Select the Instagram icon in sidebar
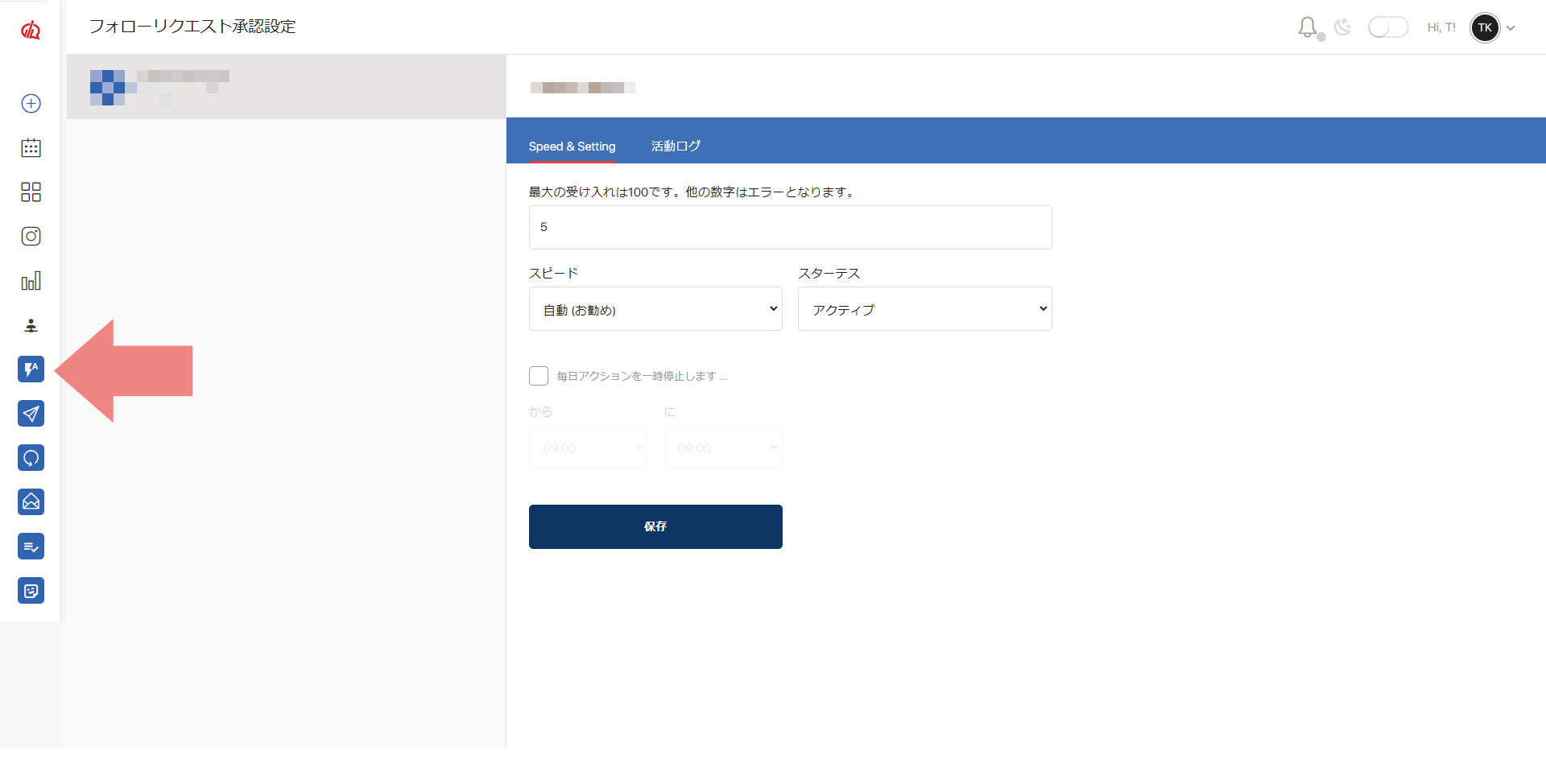The image size is (1546, 784). click(31, 236)
